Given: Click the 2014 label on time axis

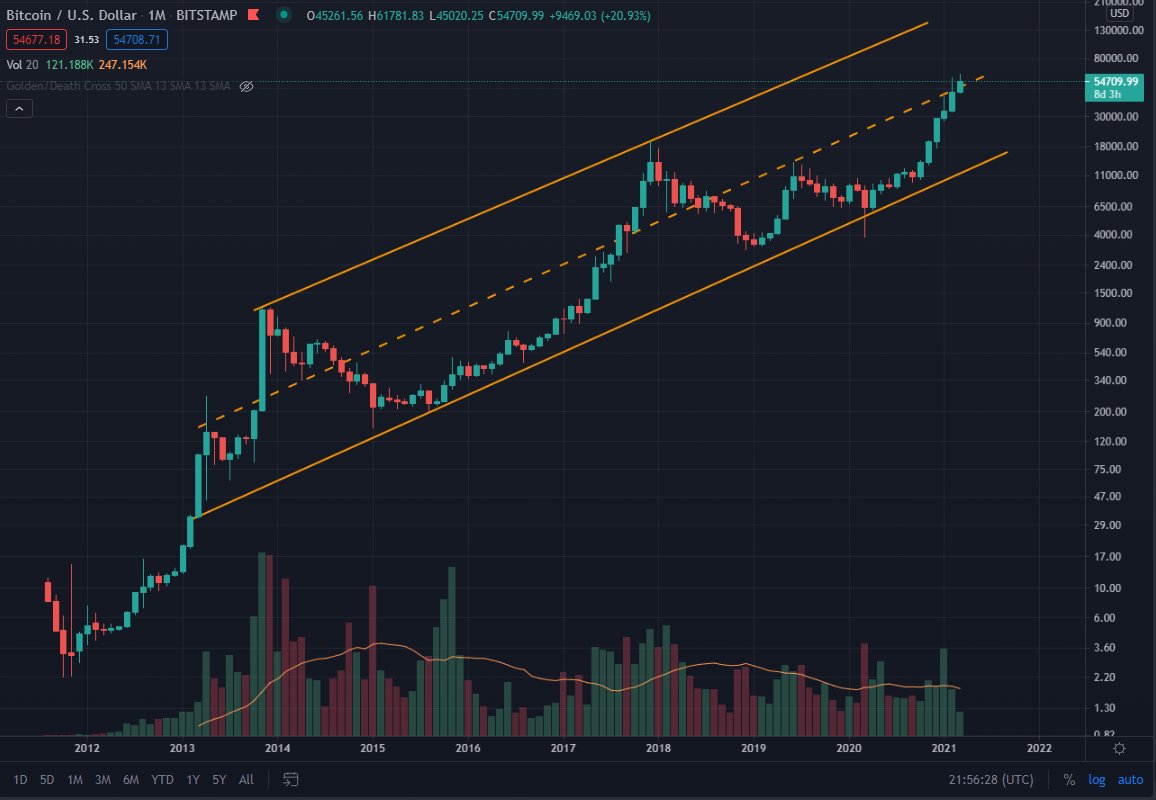Looking at the screenshot, I should [x=277, y=748].
